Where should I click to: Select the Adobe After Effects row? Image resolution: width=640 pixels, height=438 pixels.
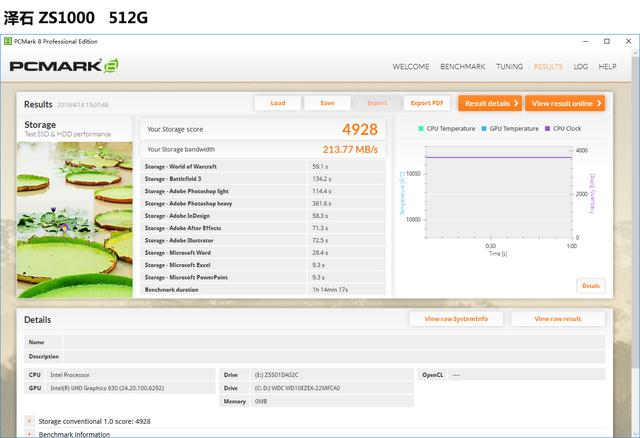coord(263,228)
